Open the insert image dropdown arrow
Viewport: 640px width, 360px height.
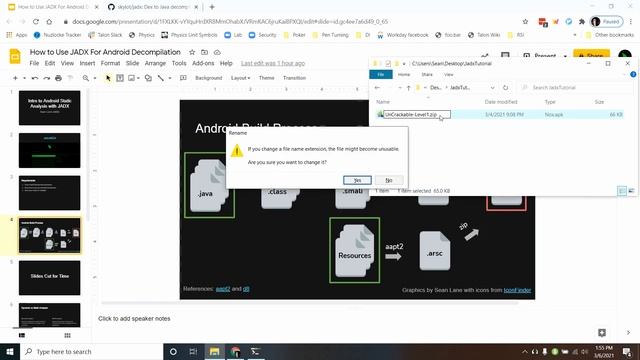coord(138,78)
